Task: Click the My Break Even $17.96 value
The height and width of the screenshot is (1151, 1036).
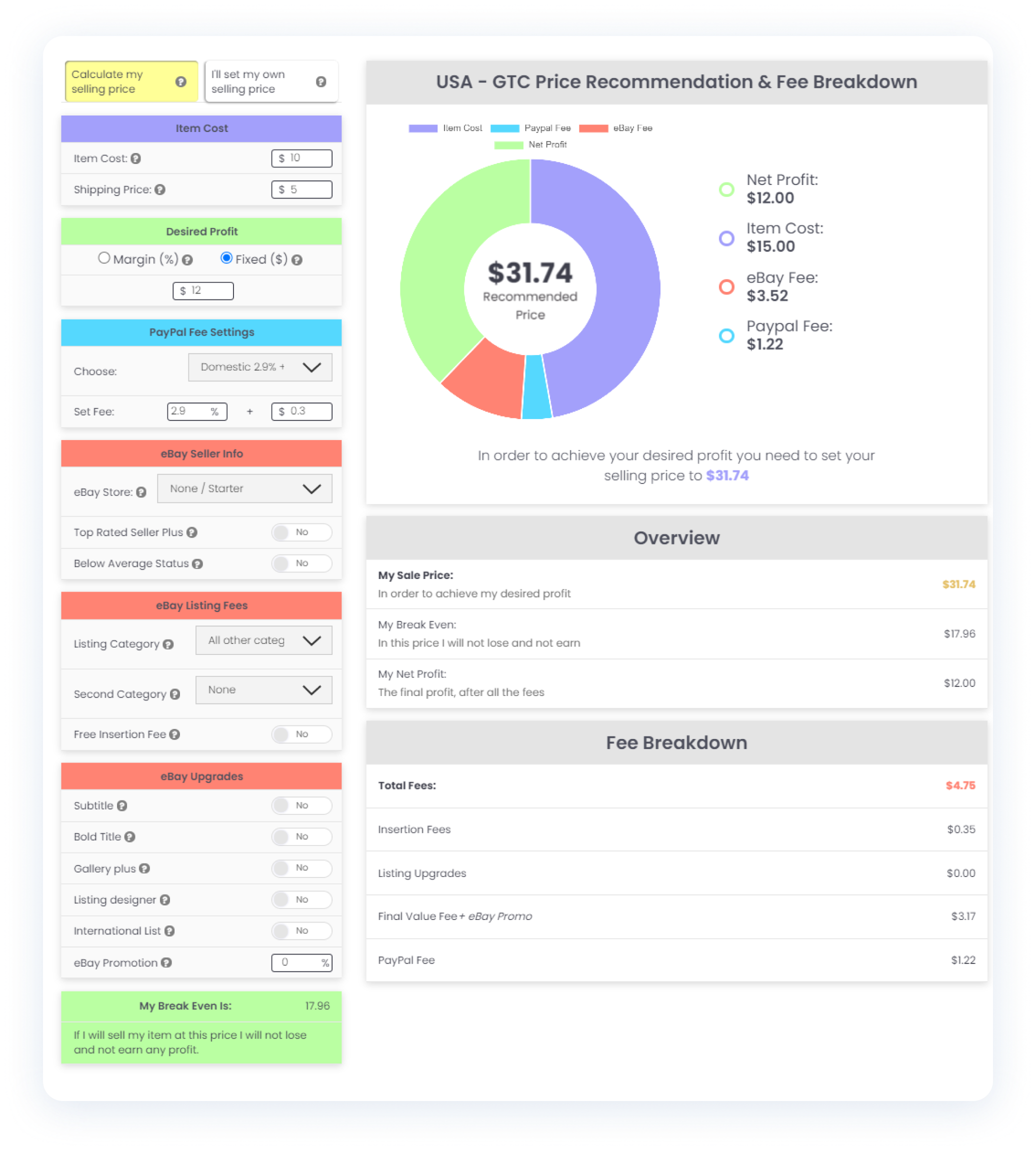Action: [x=959, y=633]
